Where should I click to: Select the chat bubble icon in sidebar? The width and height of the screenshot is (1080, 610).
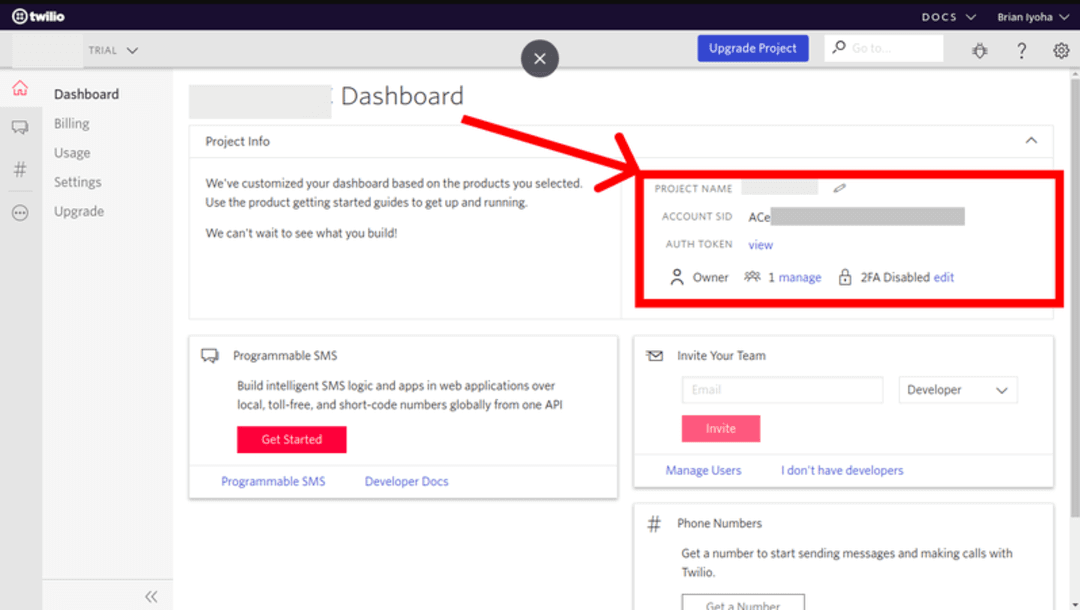pyautogui.click(x=20, y=127)
